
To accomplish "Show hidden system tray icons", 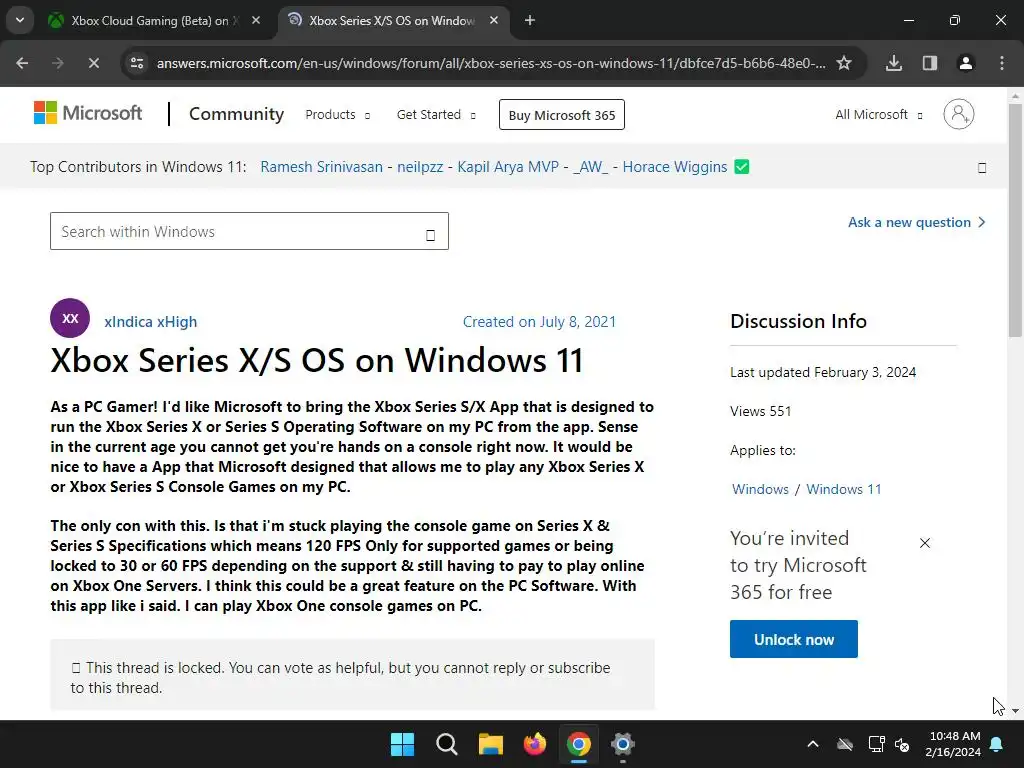I will tap(813, 744).
